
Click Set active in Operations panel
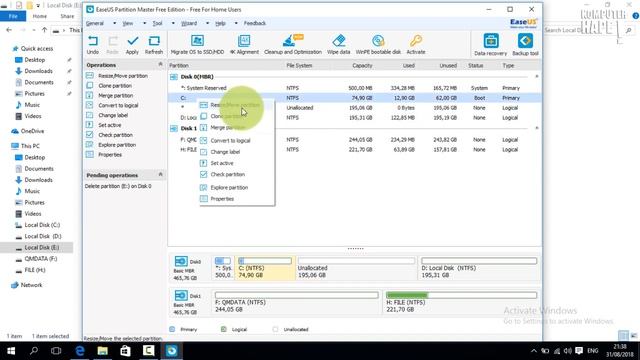[110, 125]
